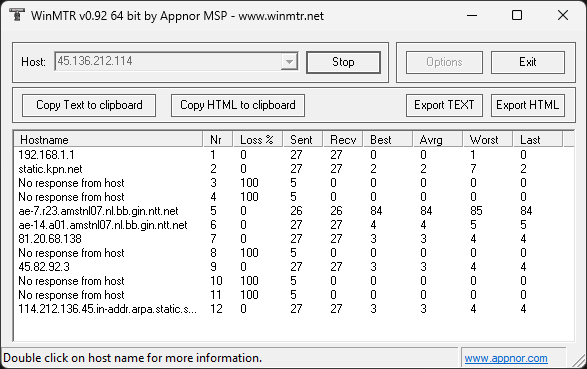Copy HTML results to clipboard
587x369 pixels.
point(238,105)
